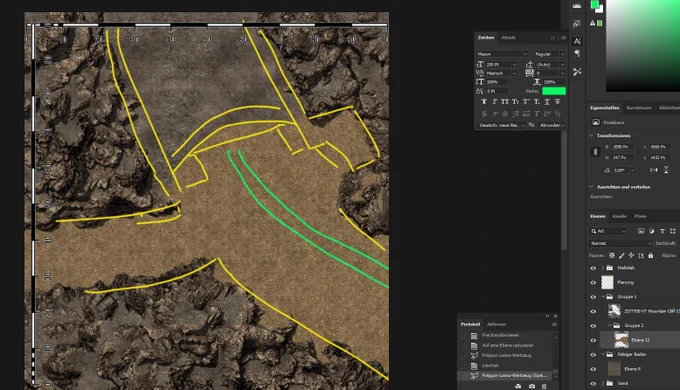680x390 pixels.
Task: Hide the Ebene 12 layer
Action: click(x=593, y=340)
